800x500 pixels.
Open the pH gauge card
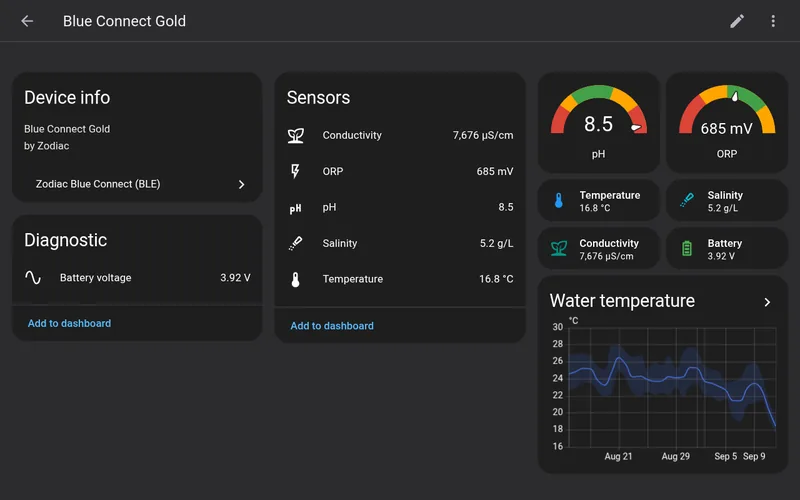598,122
